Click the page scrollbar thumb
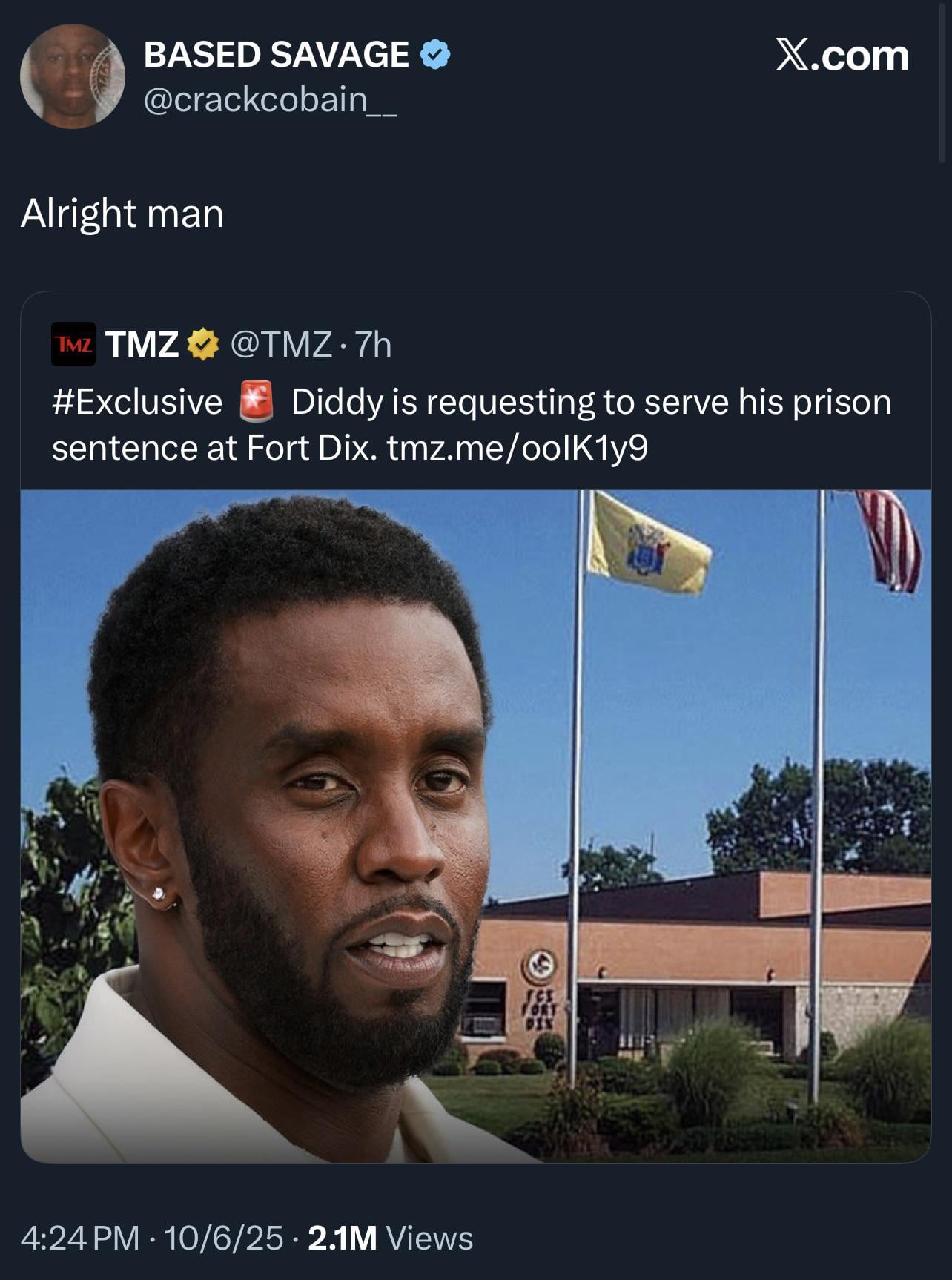This screenshot has width=952, height=1280. 942,82
